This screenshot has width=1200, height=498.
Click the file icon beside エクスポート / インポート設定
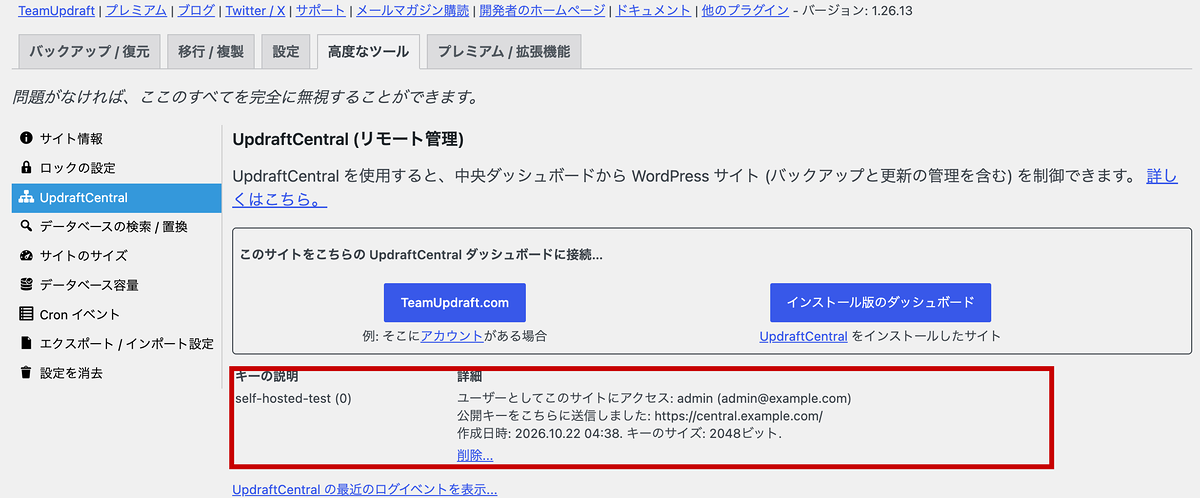click(26, 343)
